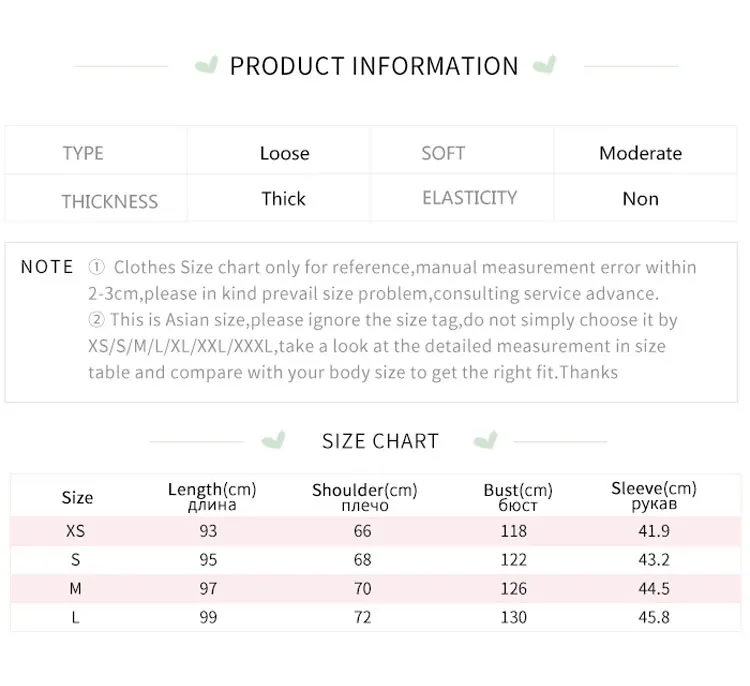Image resolution: width=750 pixels, height=686 pixels.
Task: Click the Length(cm) column header
Action: (x=211, y=496)
